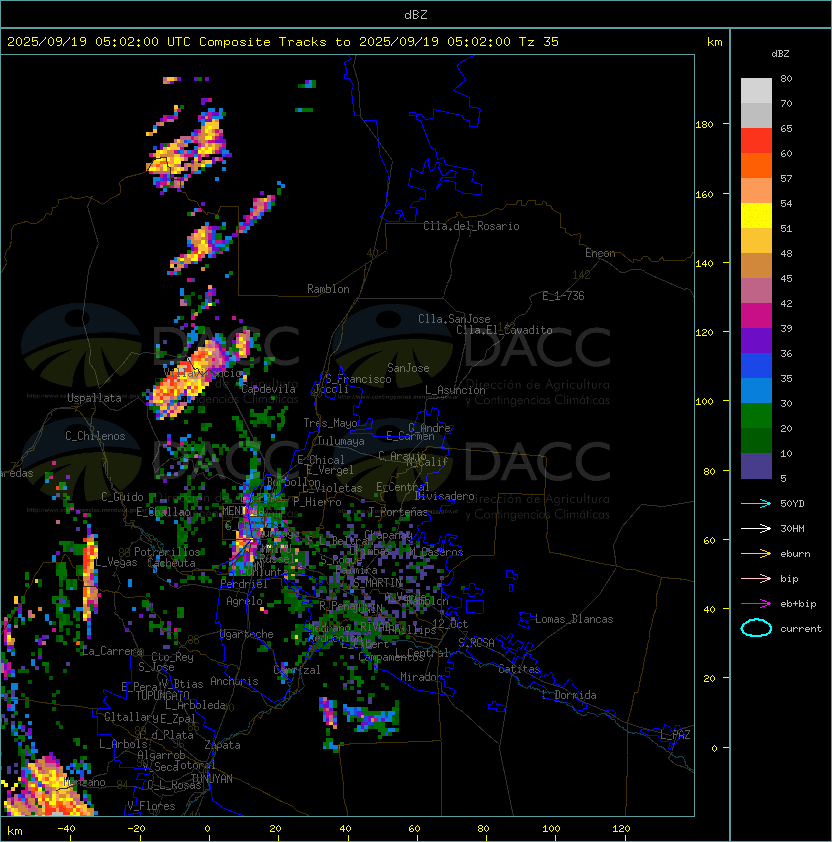Click the Carrizal place label
Screen dimensions: 832x842
tap(297, 670)
